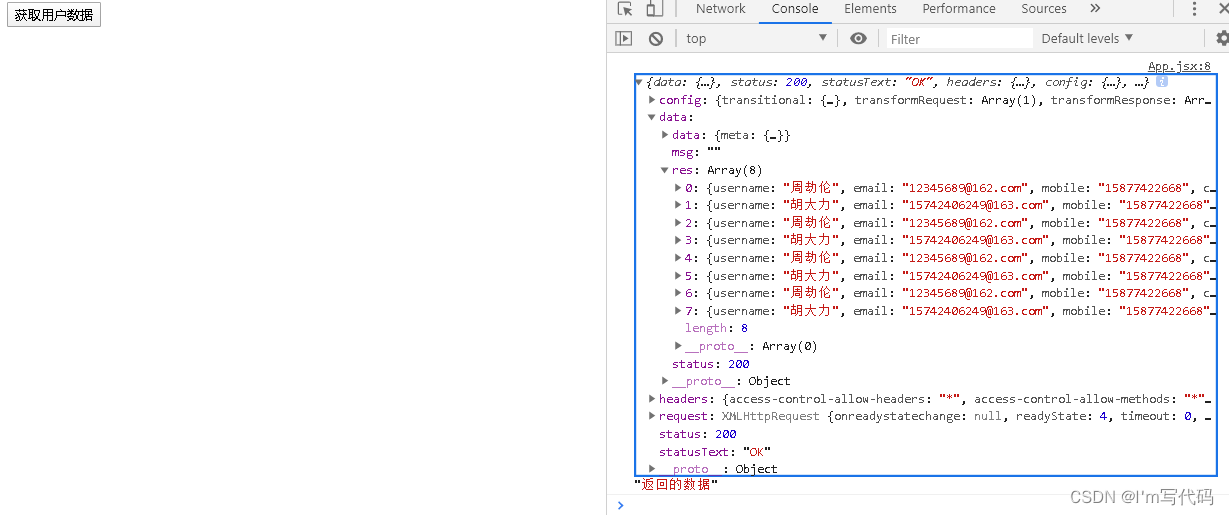The height and width of the screenshot is (515, 1229).
Task: Click the 获取用户数据 button
Action: (54, 15)
